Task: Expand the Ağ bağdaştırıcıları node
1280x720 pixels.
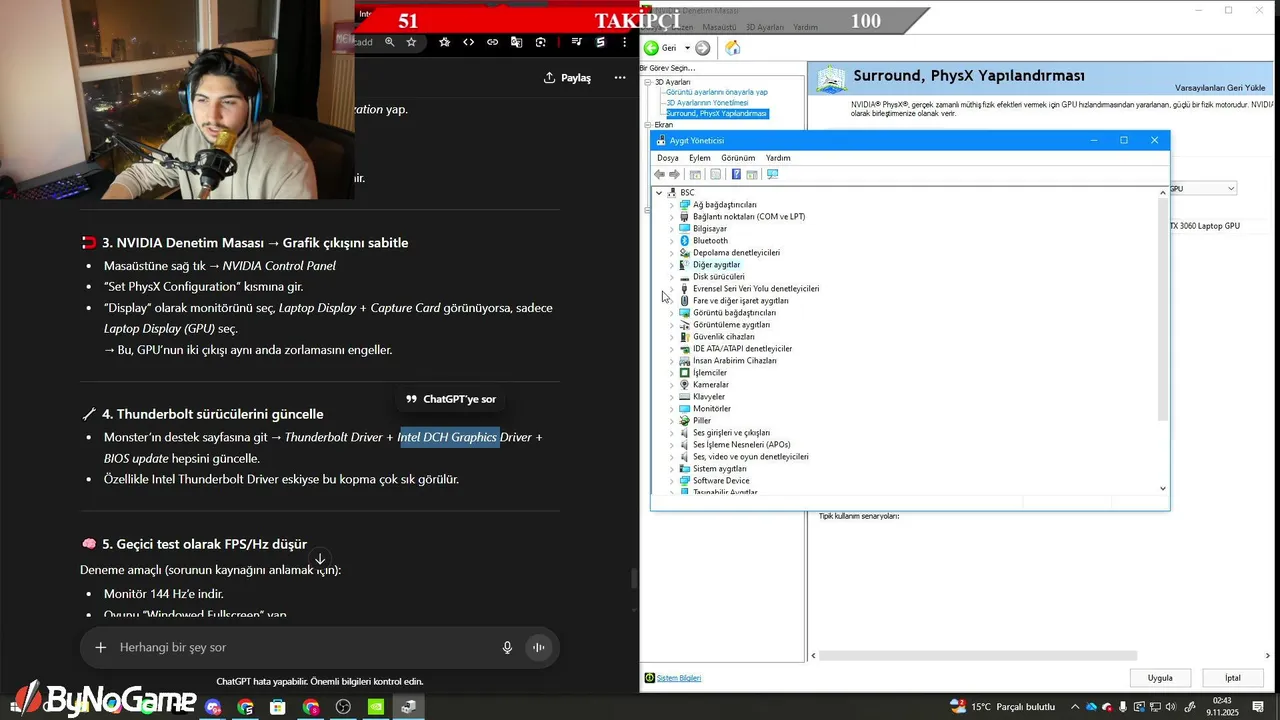Action: (x=672, y=205)
